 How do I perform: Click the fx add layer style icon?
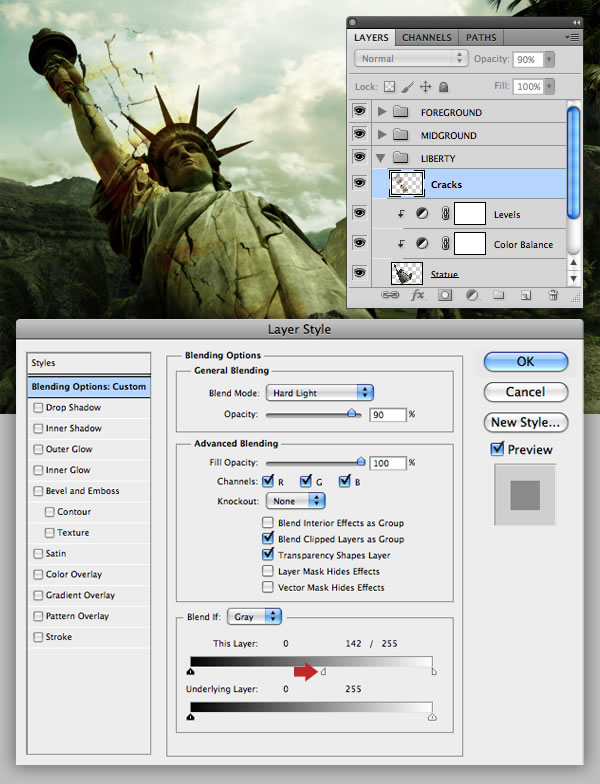click(x=418, y=295)
